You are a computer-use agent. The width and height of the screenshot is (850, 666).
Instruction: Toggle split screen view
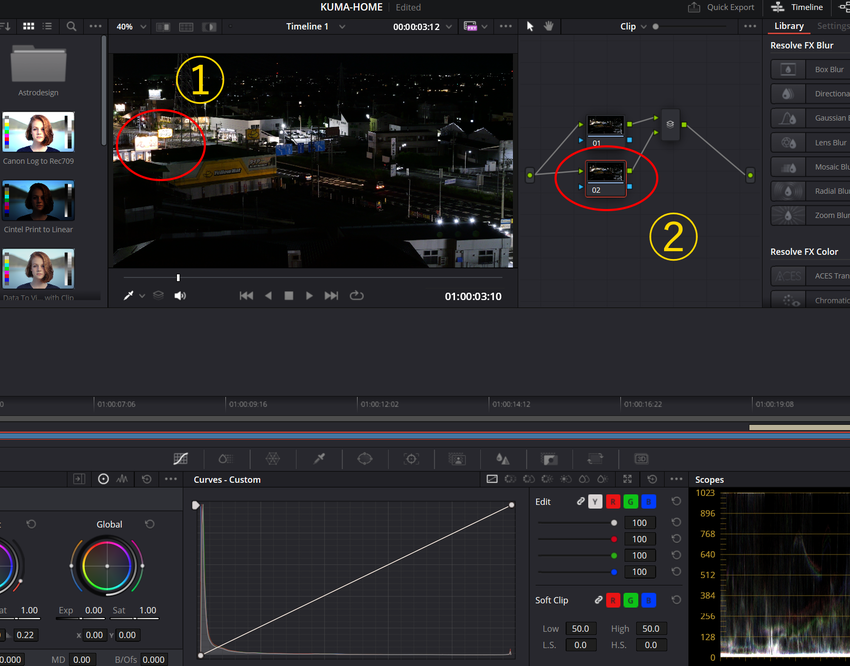[x=186, y=27]
